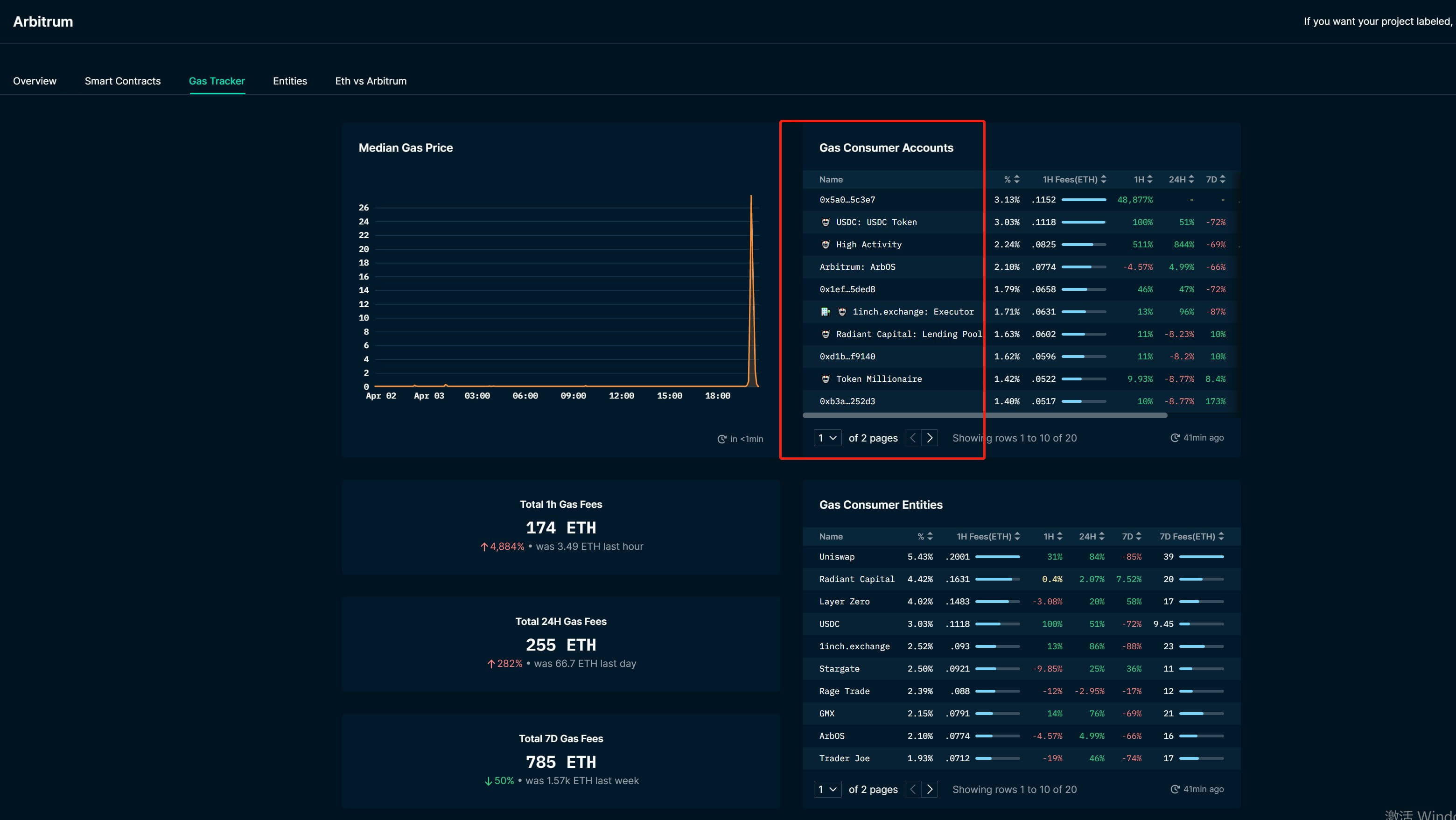
Task: Click smart-money icon beside Token Millionaire
Action: (825, 379)
